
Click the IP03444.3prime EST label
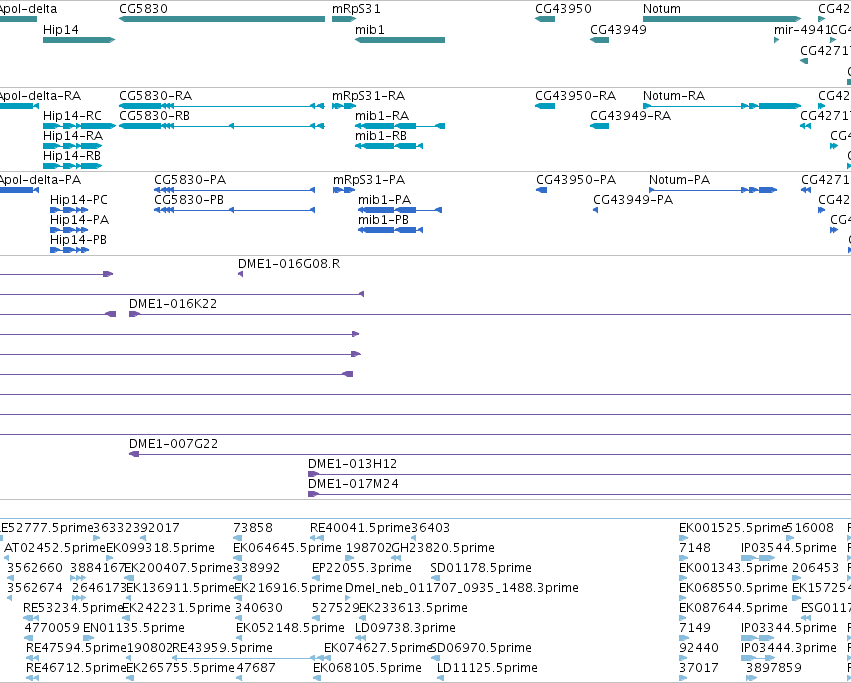point(789,648)
